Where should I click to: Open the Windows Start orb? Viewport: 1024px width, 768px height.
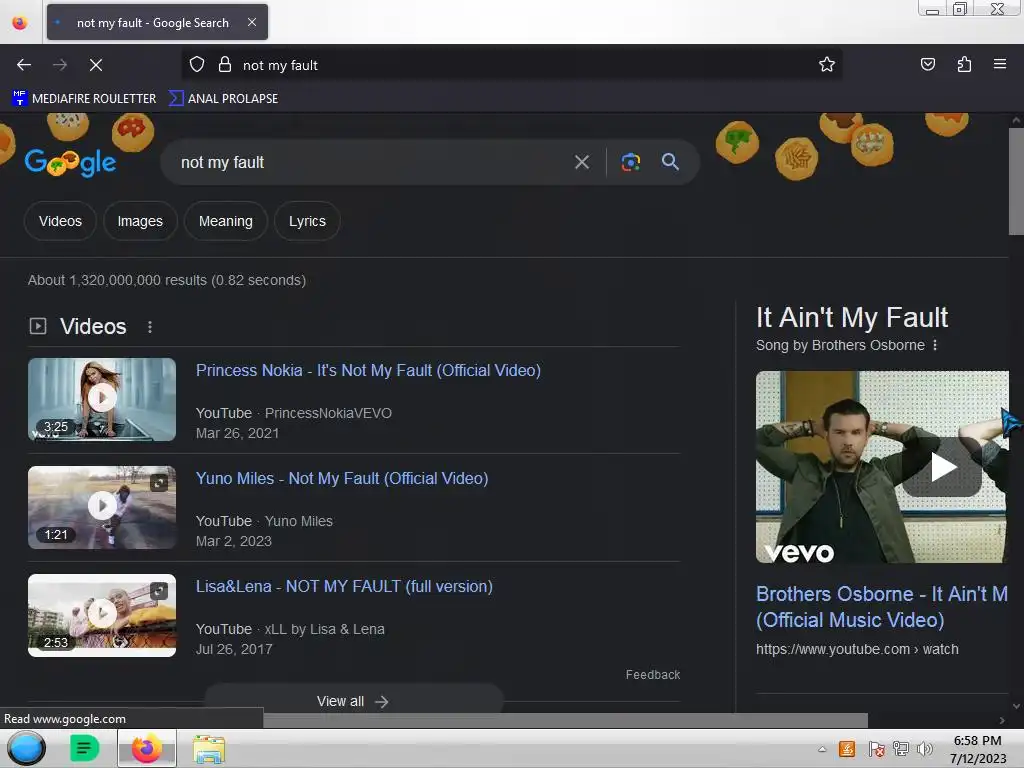[27, 748]
